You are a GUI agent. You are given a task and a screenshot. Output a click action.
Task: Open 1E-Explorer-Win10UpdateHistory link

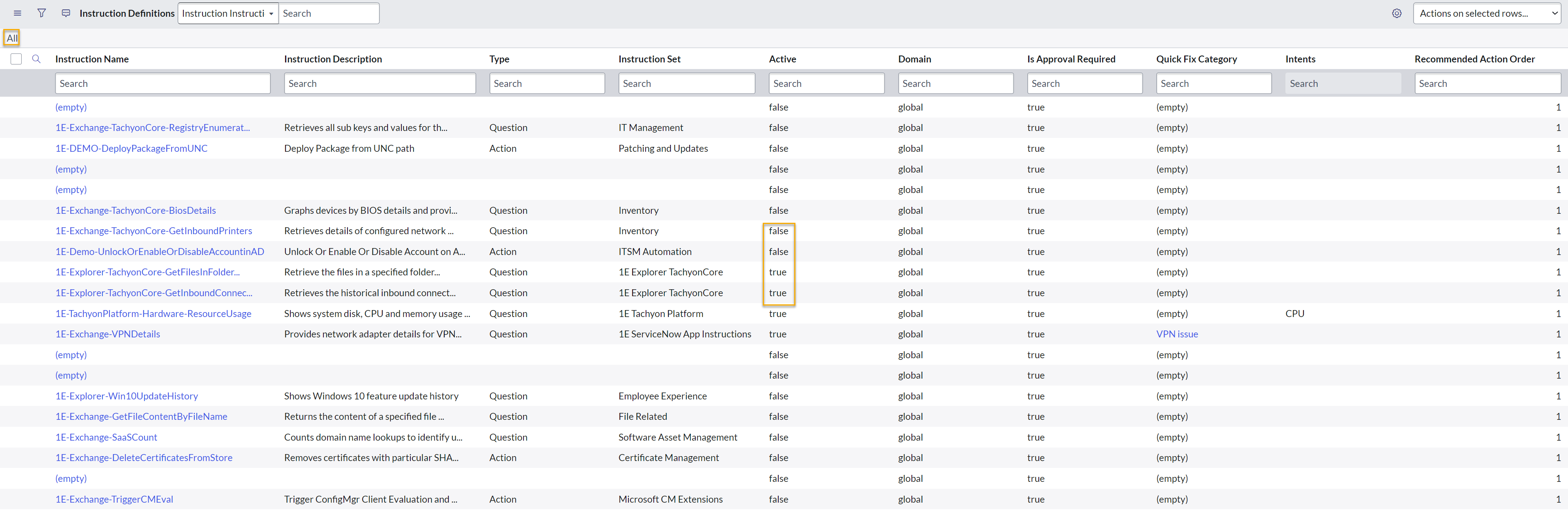pyautogui.click(x=127, y=397)
